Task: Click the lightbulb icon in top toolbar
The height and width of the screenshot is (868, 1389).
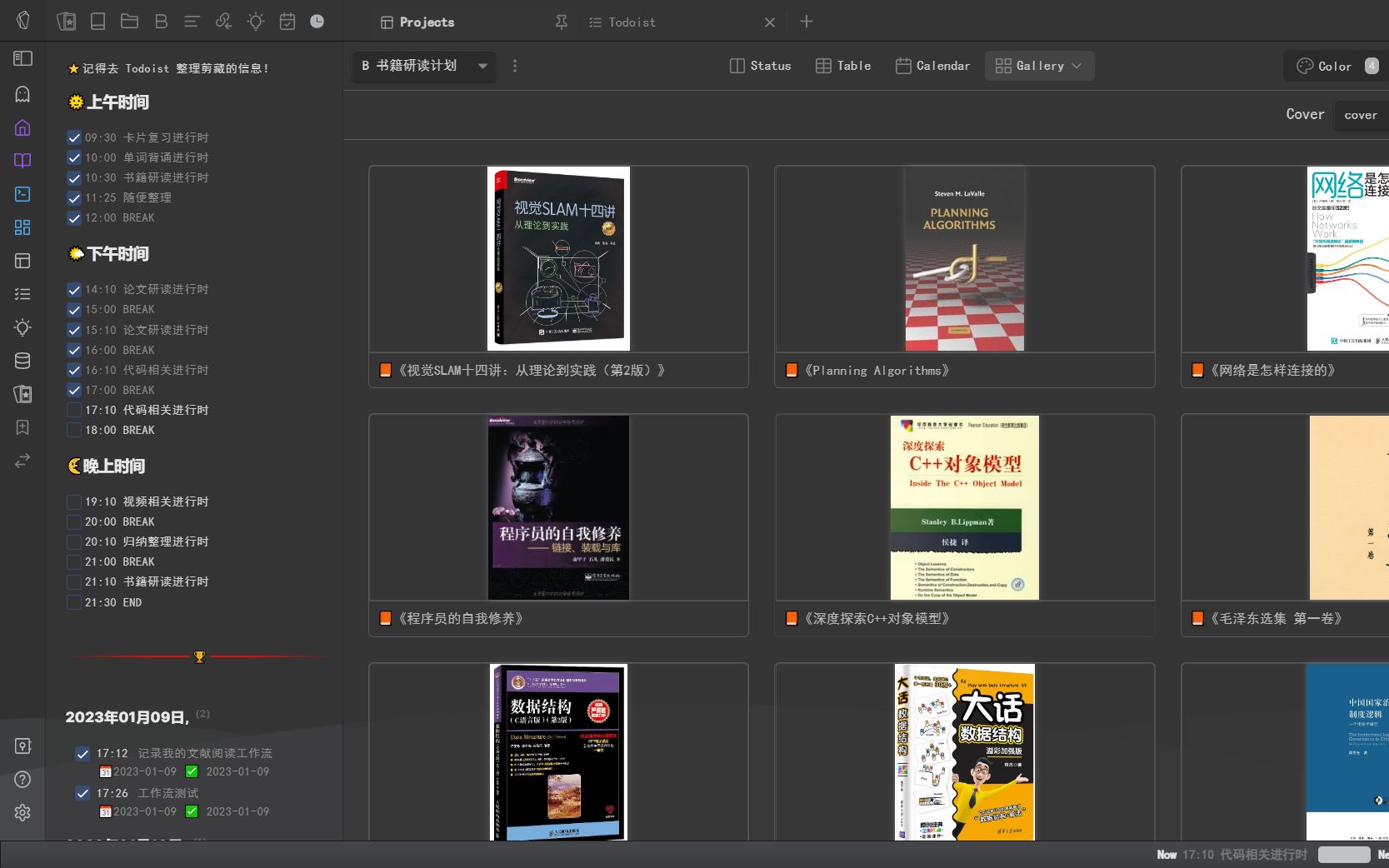Action: (256, 22)
